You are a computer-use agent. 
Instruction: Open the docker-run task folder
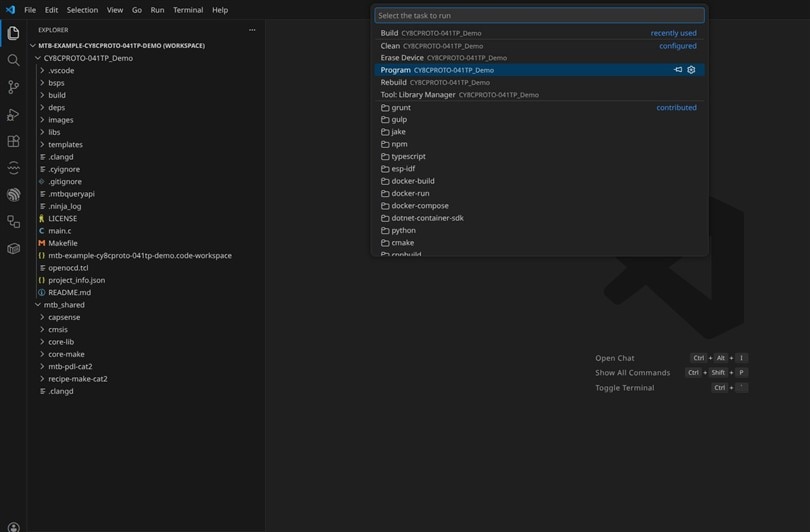pyautogui.click(x=539, y=194)
